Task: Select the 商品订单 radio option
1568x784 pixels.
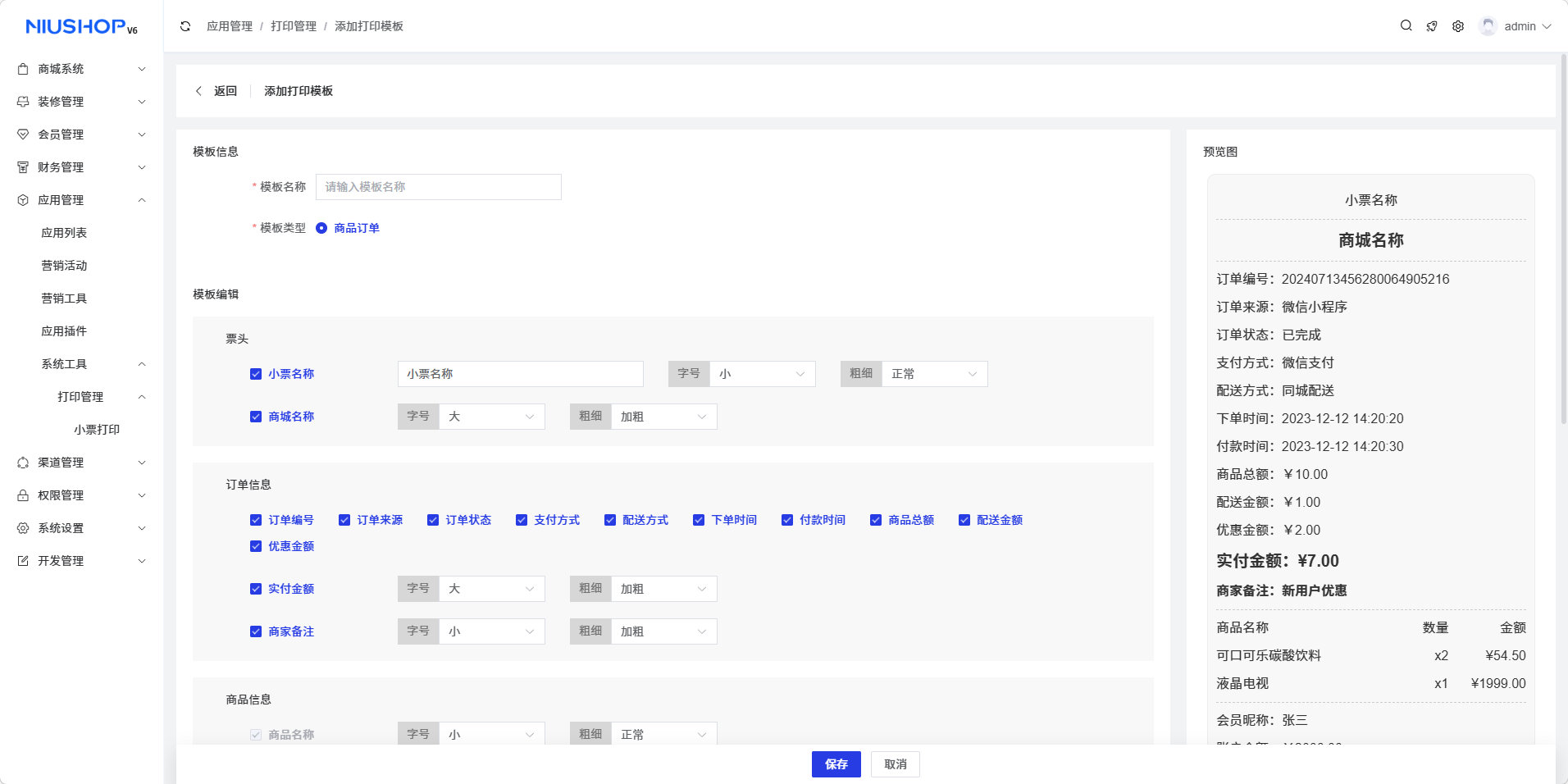Action: point(321,228)
